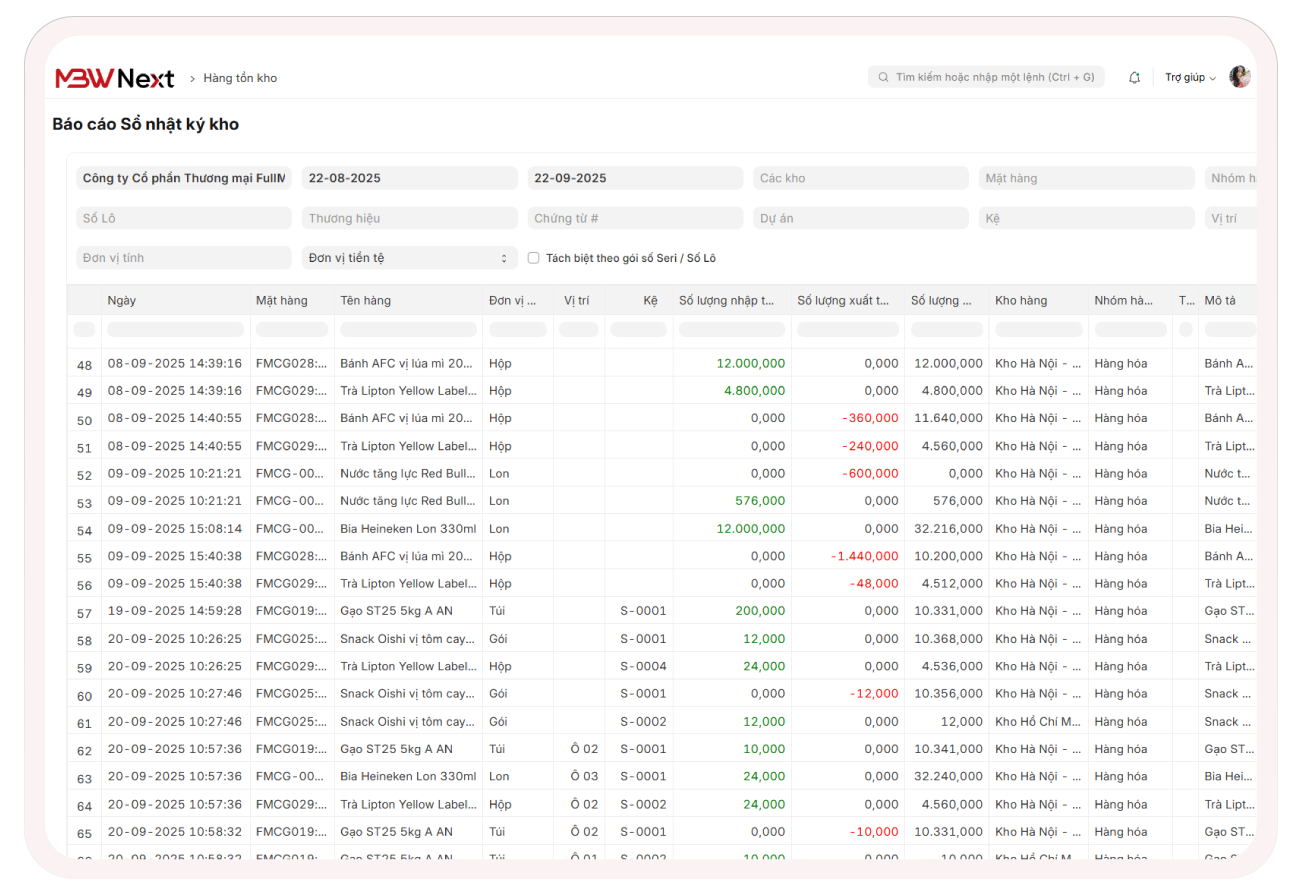Go to Hàng tồn kho breadcrumb

(x=240, y=78)
